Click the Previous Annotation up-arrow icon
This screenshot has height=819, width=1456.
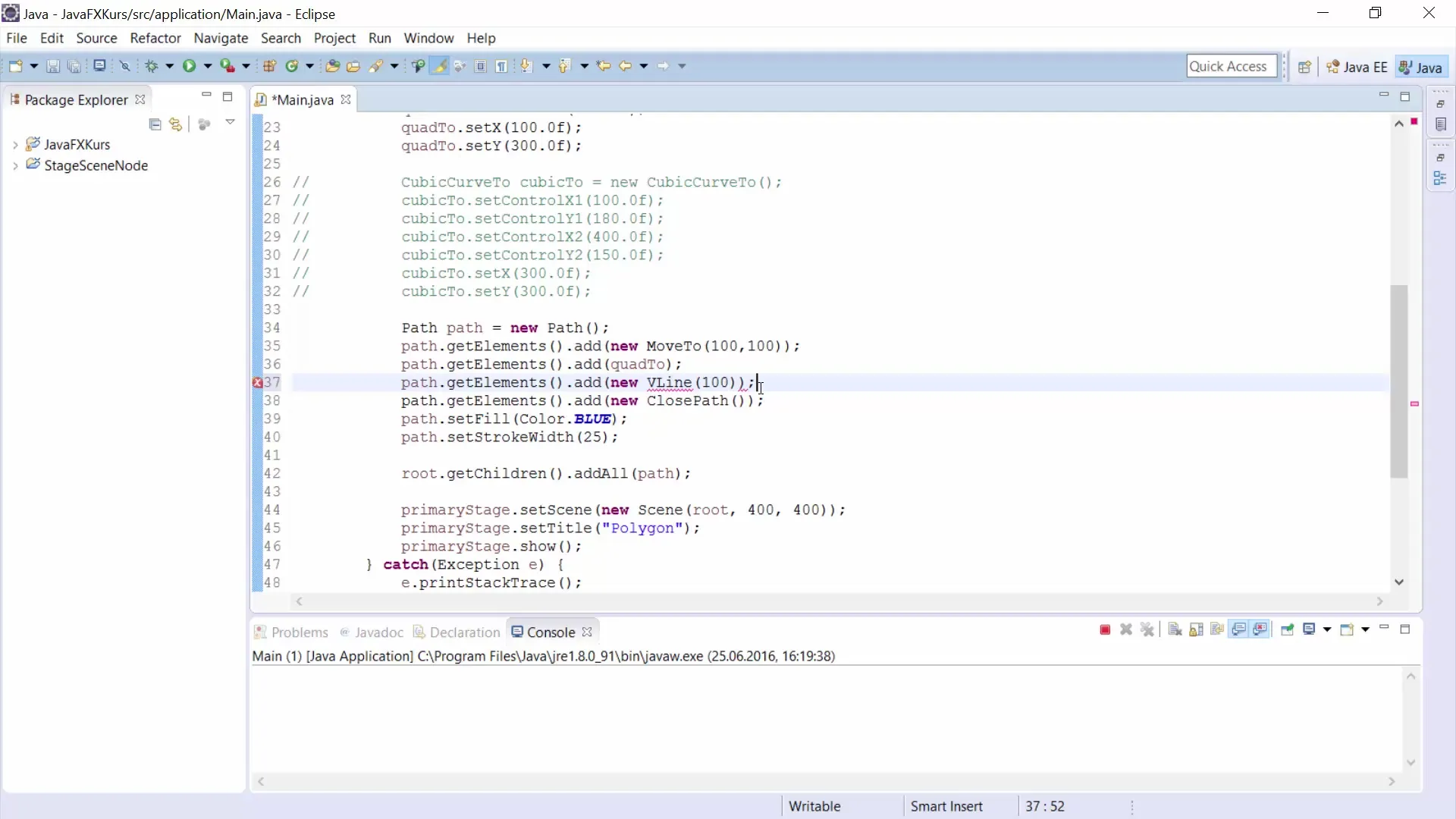click(564, 66)
